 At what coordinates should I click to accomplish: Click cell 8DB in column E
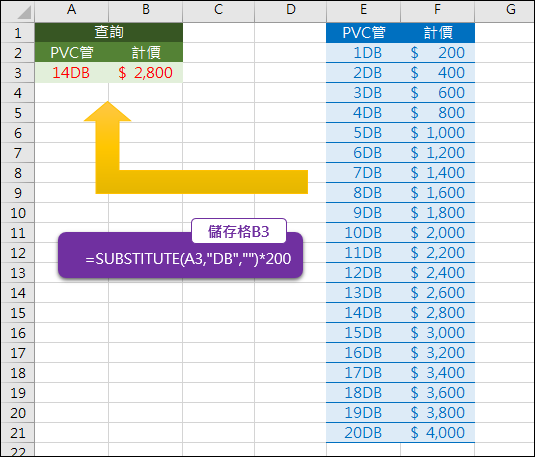(x=363, y=193)
